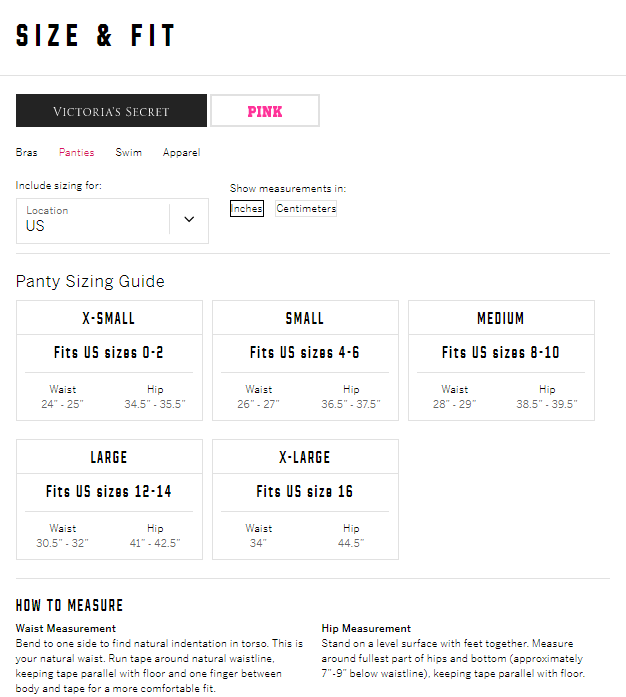This screenshot has width=626, height=697.
Task: Click the Medium size card header
Action: 502,318
